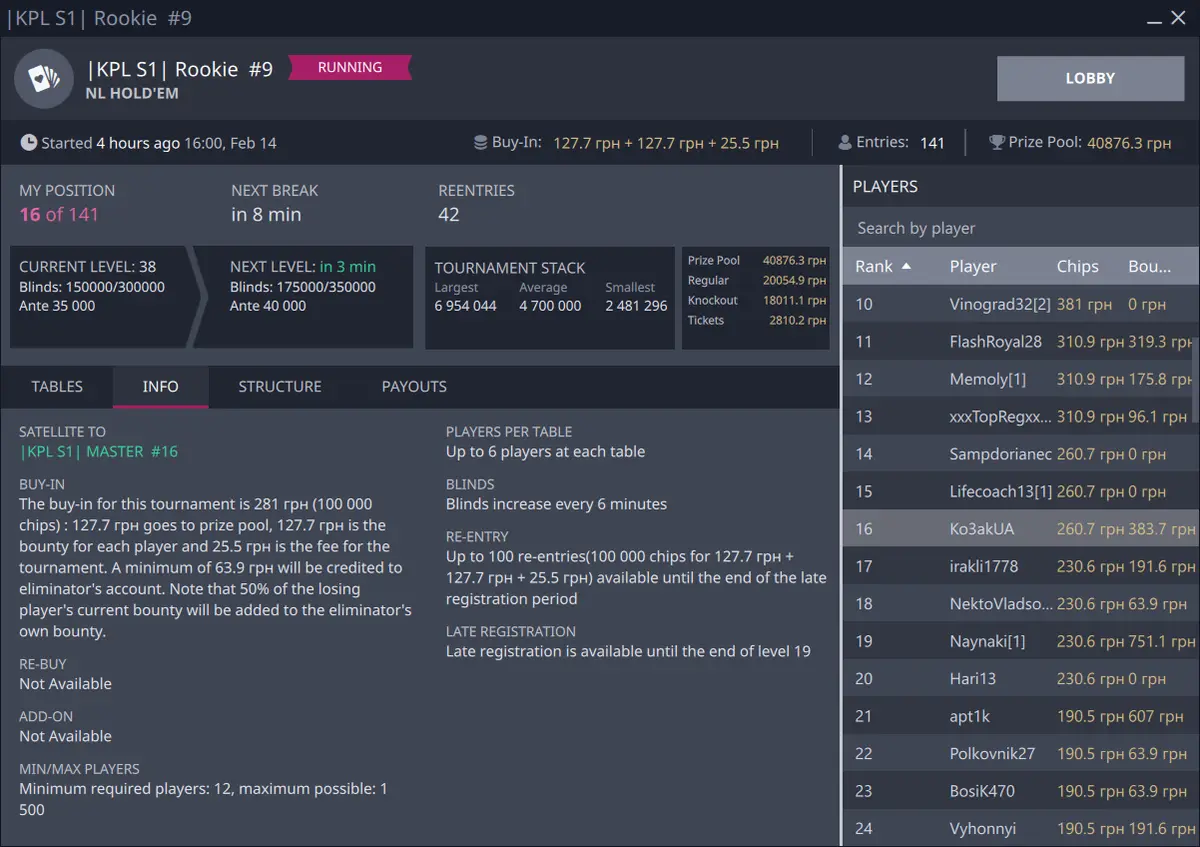Sort players by Chips column
This screenshot has width=1200, height=847.
(x=1077, y=266)
